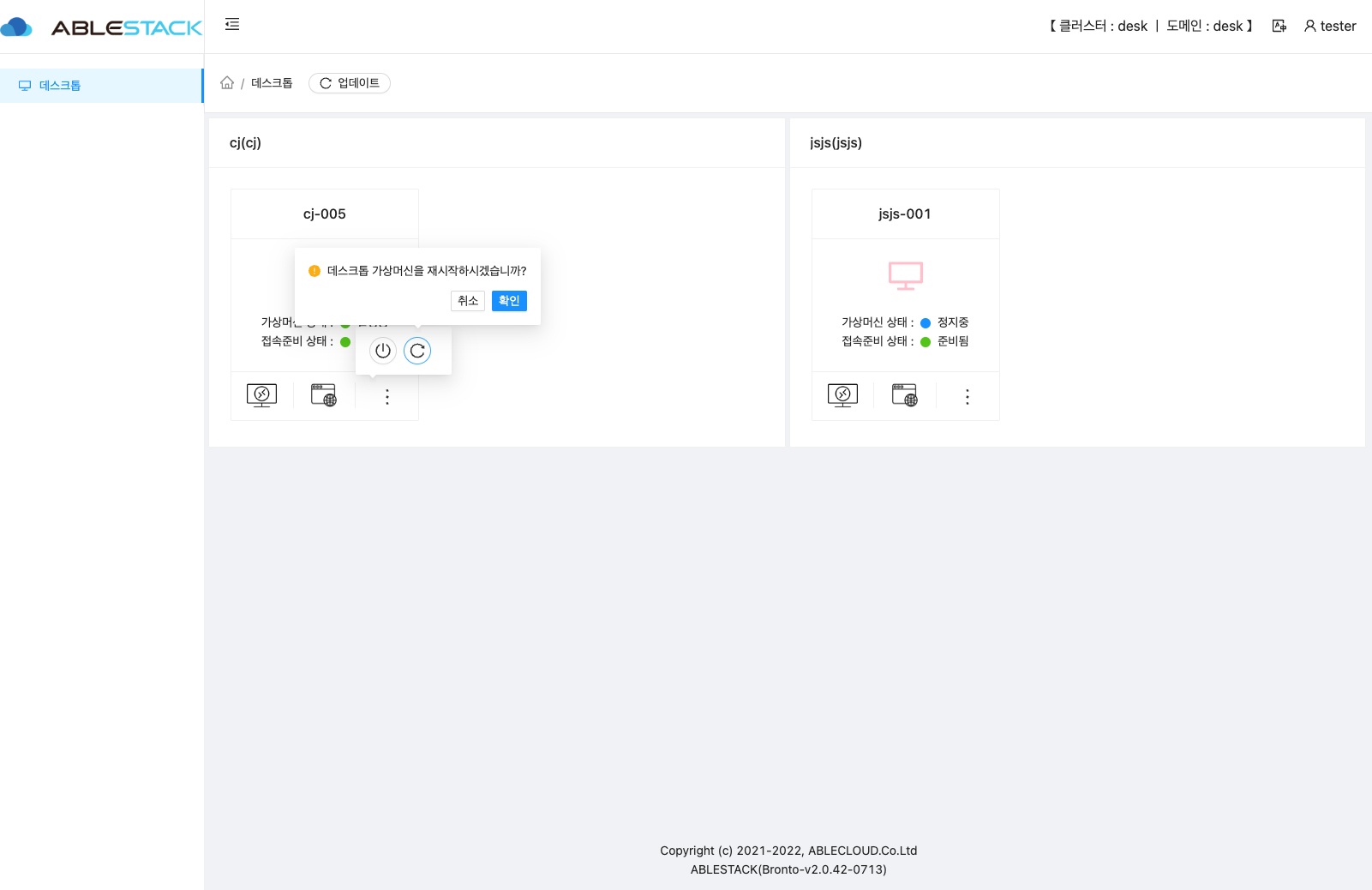Collapse the sidebar with the menu fold icon
The width and height of the screenshot is (1372, 890).
click(x=232, y=25)
